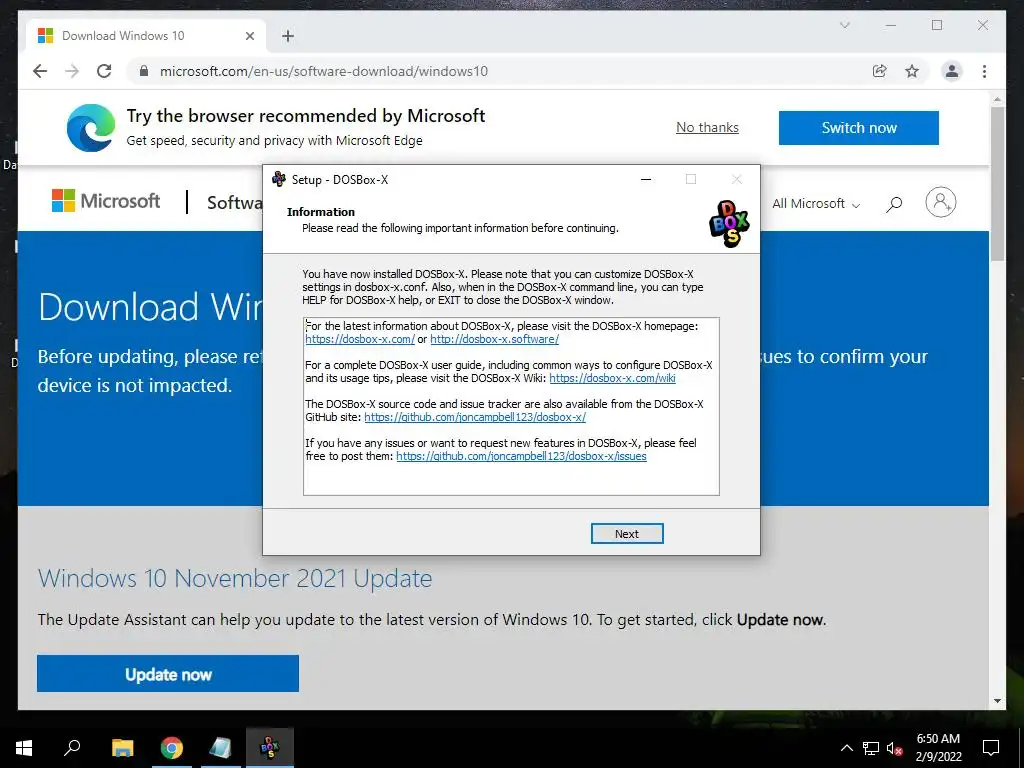Expand the All Microsoft menu
This screenshot has height=768, width=1024.
coord(816,204)
